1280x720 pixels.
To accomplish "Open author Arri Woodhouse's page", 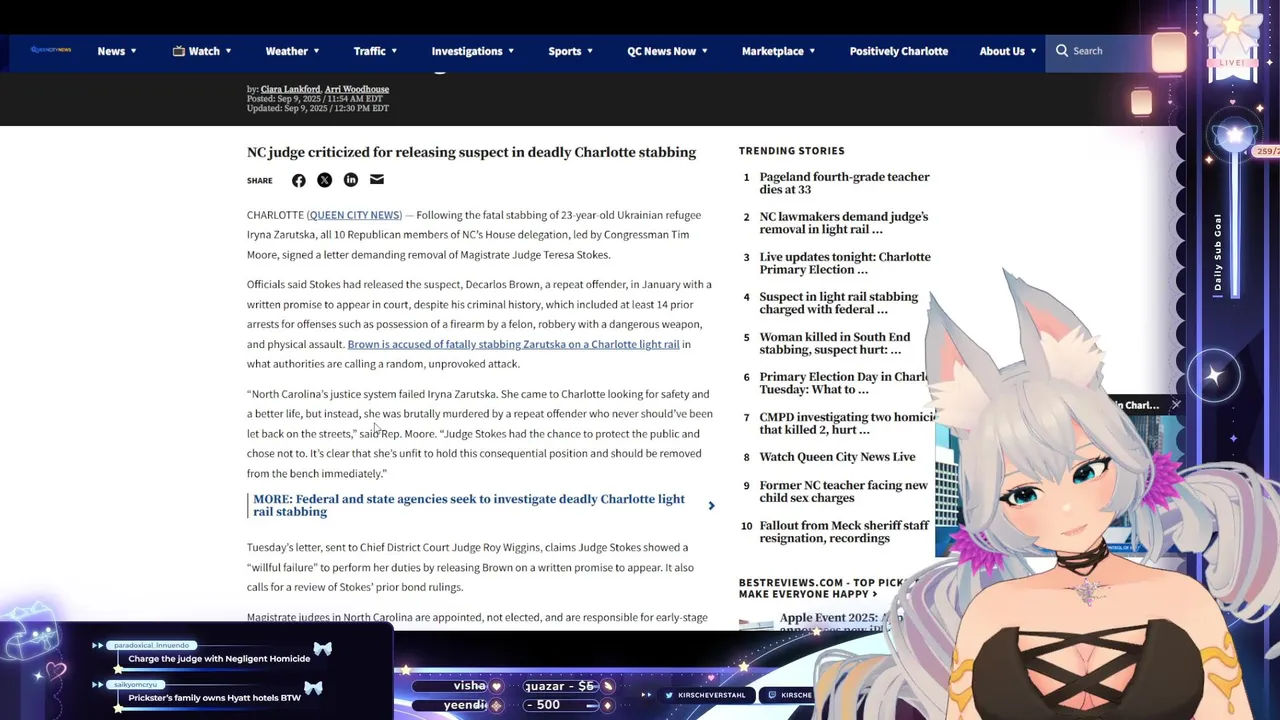I will coord(357,89).
